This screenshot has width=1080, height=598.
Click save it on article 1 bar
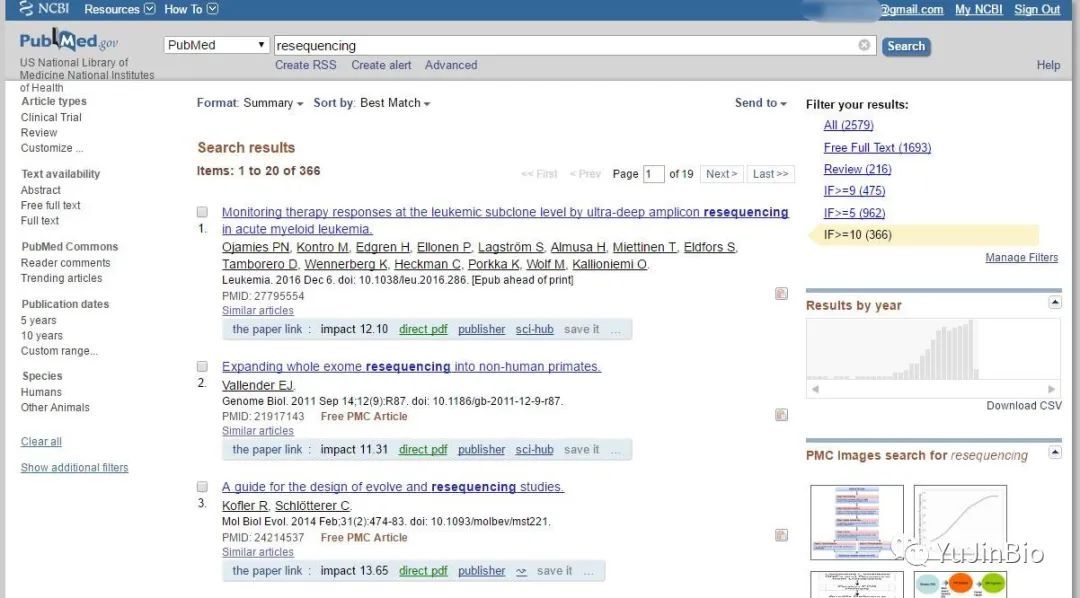point(581,329)
